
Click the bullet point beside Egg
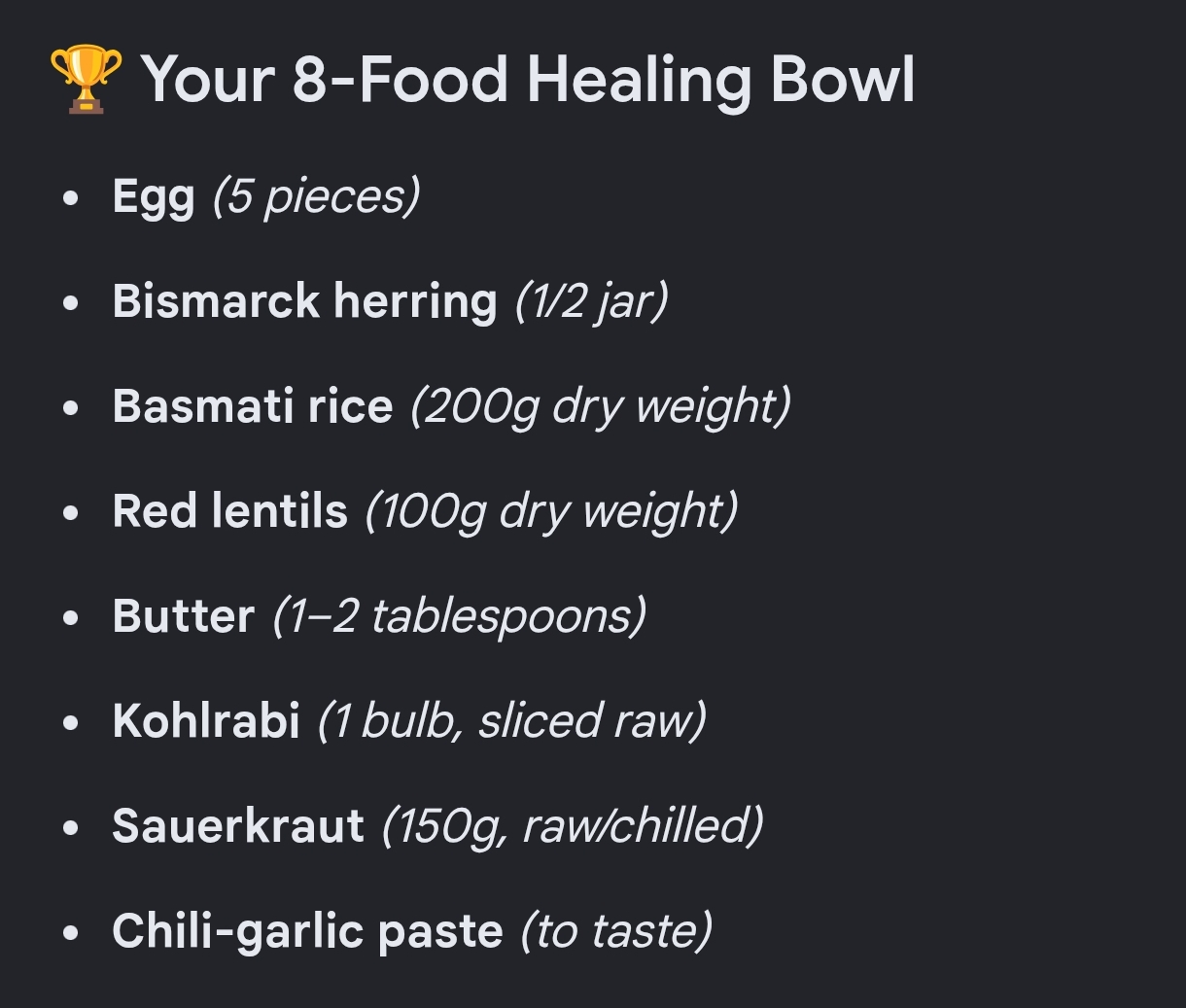point(69,198)
